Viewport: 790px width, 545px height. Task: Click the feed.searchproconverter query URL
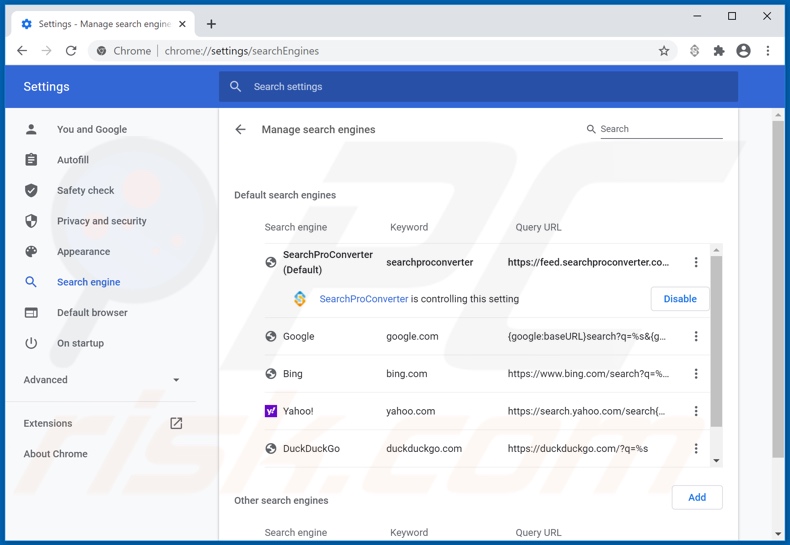click(x=588, y=262)
